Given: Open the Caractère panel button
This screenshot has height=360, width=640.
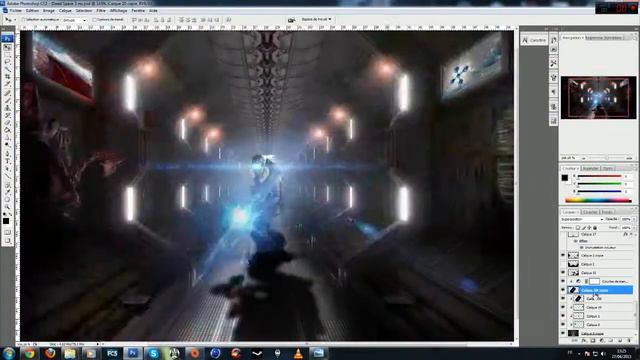Looking at the screenshot, I should [534, 40].
